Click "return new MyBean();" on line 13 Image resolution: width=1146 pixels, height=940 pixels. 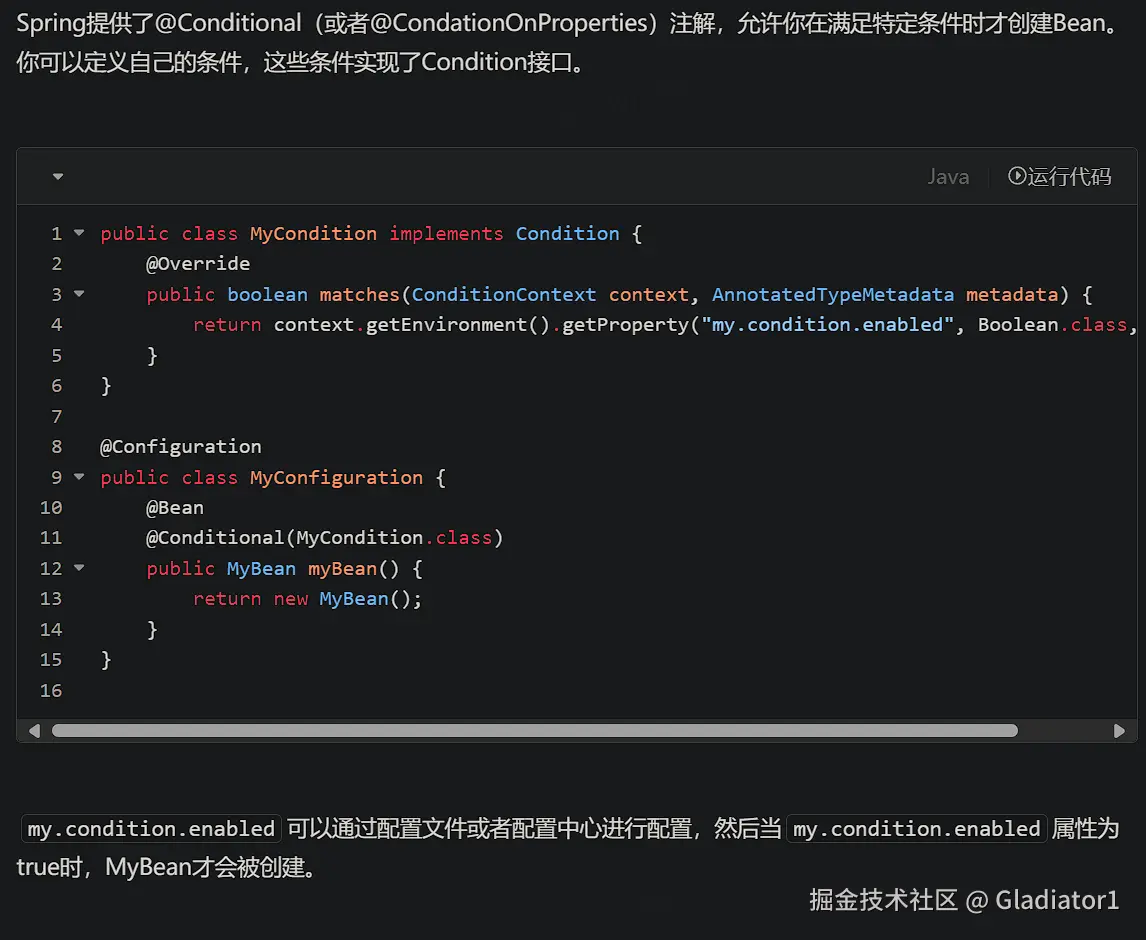[308, 599]
